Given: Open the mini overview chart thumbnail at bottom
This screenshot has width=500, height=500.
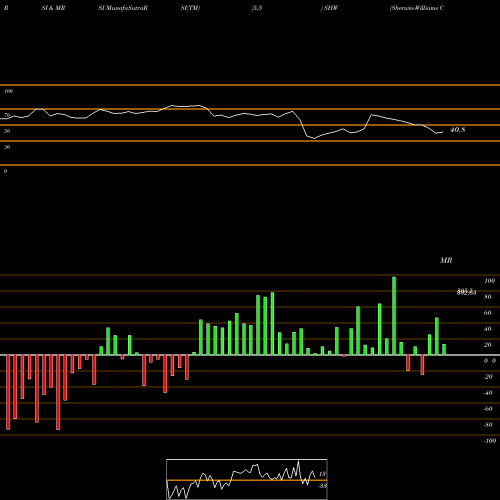Looking at the screenshot, I should point(247,479).
